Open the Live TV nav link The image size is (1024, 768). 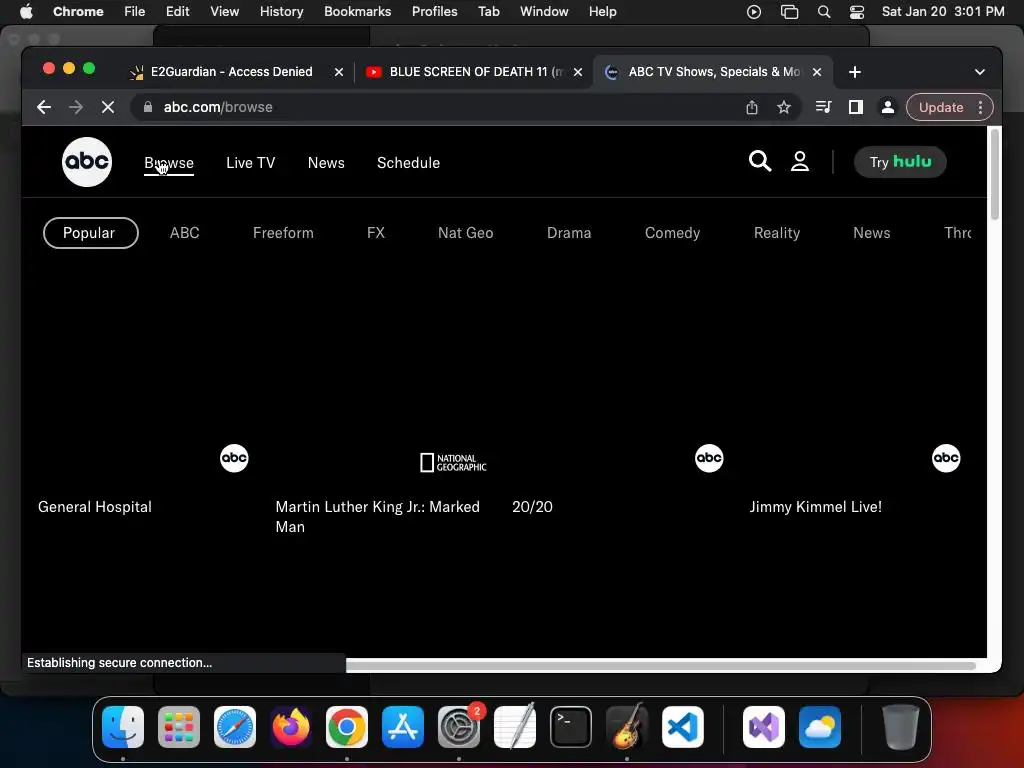coord(250,163)
